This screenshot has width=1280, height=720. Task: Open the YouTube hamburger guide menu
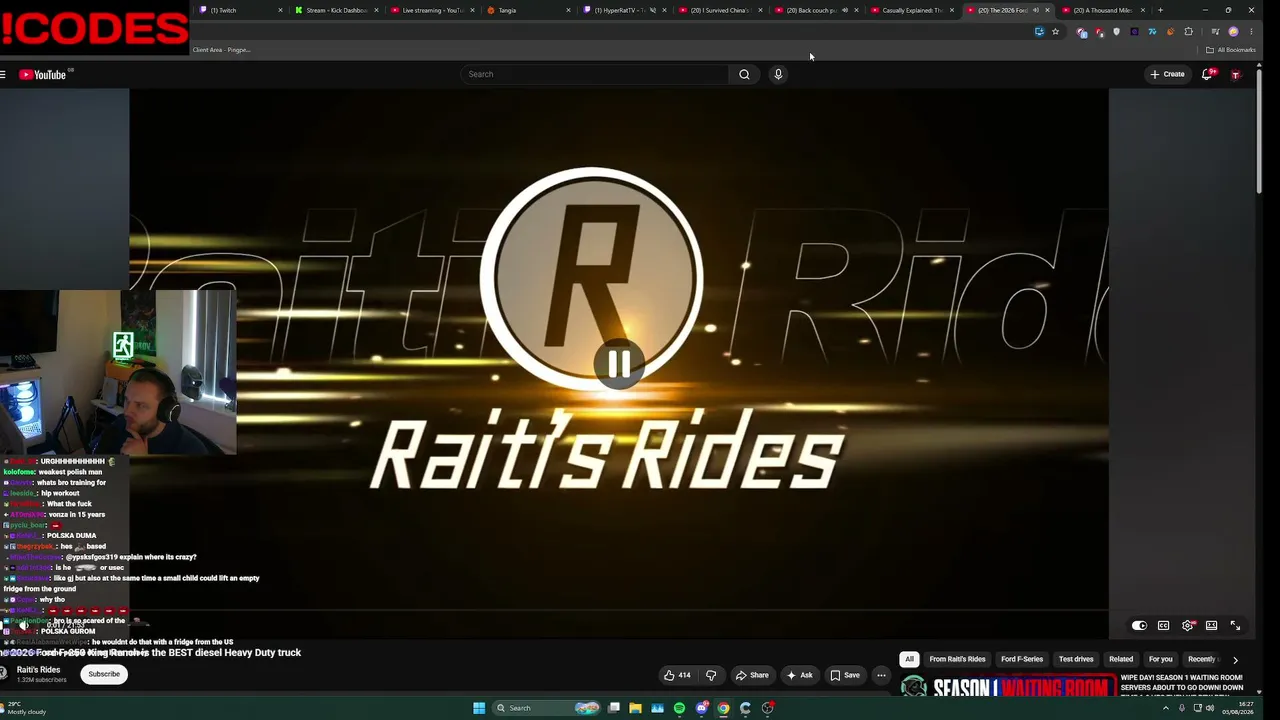tap(3, 74)
